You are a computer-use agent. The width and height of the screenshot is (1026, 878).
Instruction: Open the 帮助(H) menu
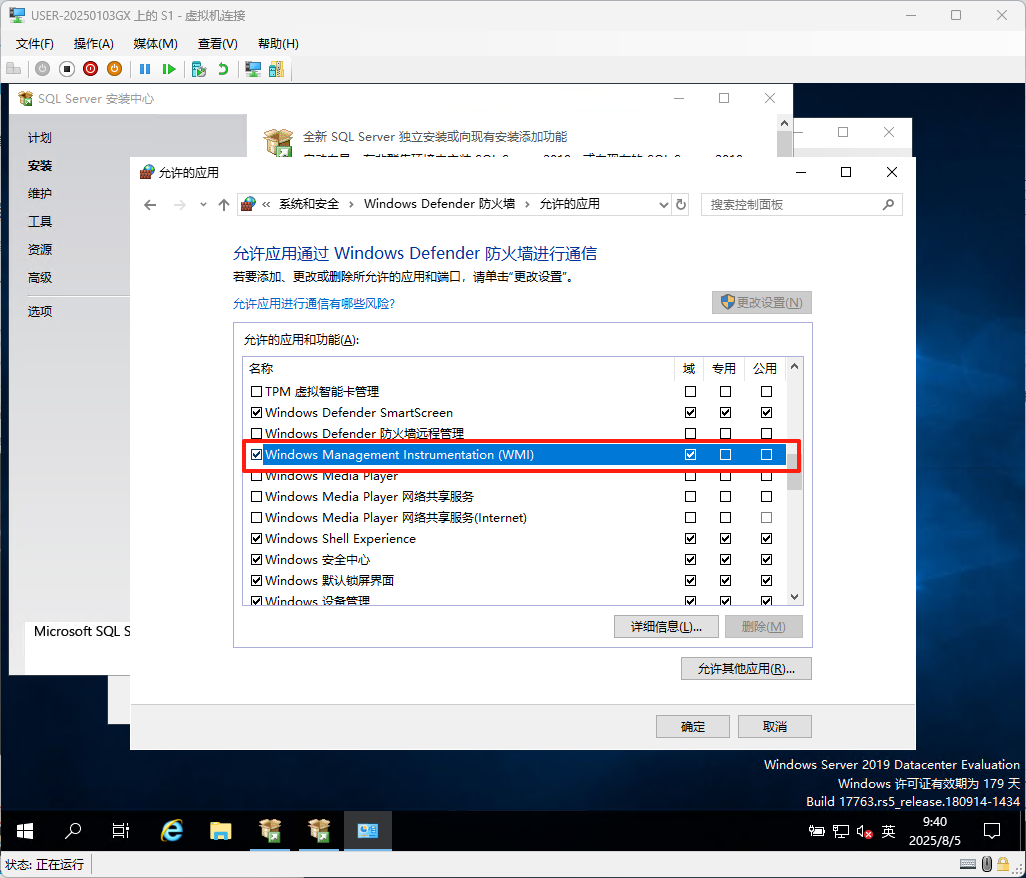coord(278,44)
